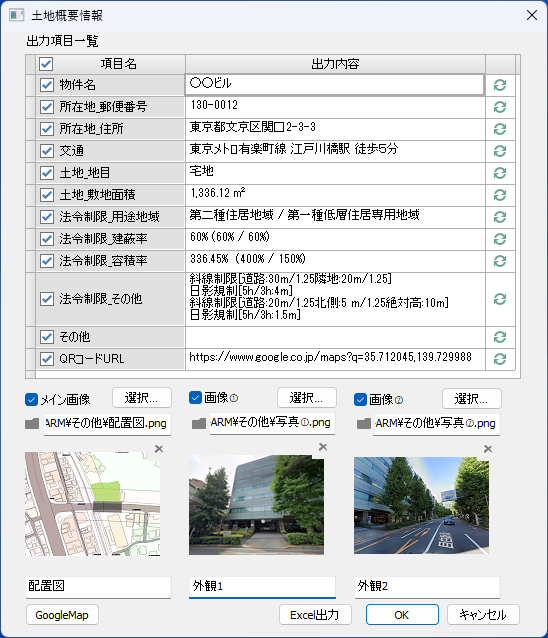Screen dimensions: 548x638
Task: Click the 配置図.png file path field
Action: pyautogui.click(x=107, y=424)
